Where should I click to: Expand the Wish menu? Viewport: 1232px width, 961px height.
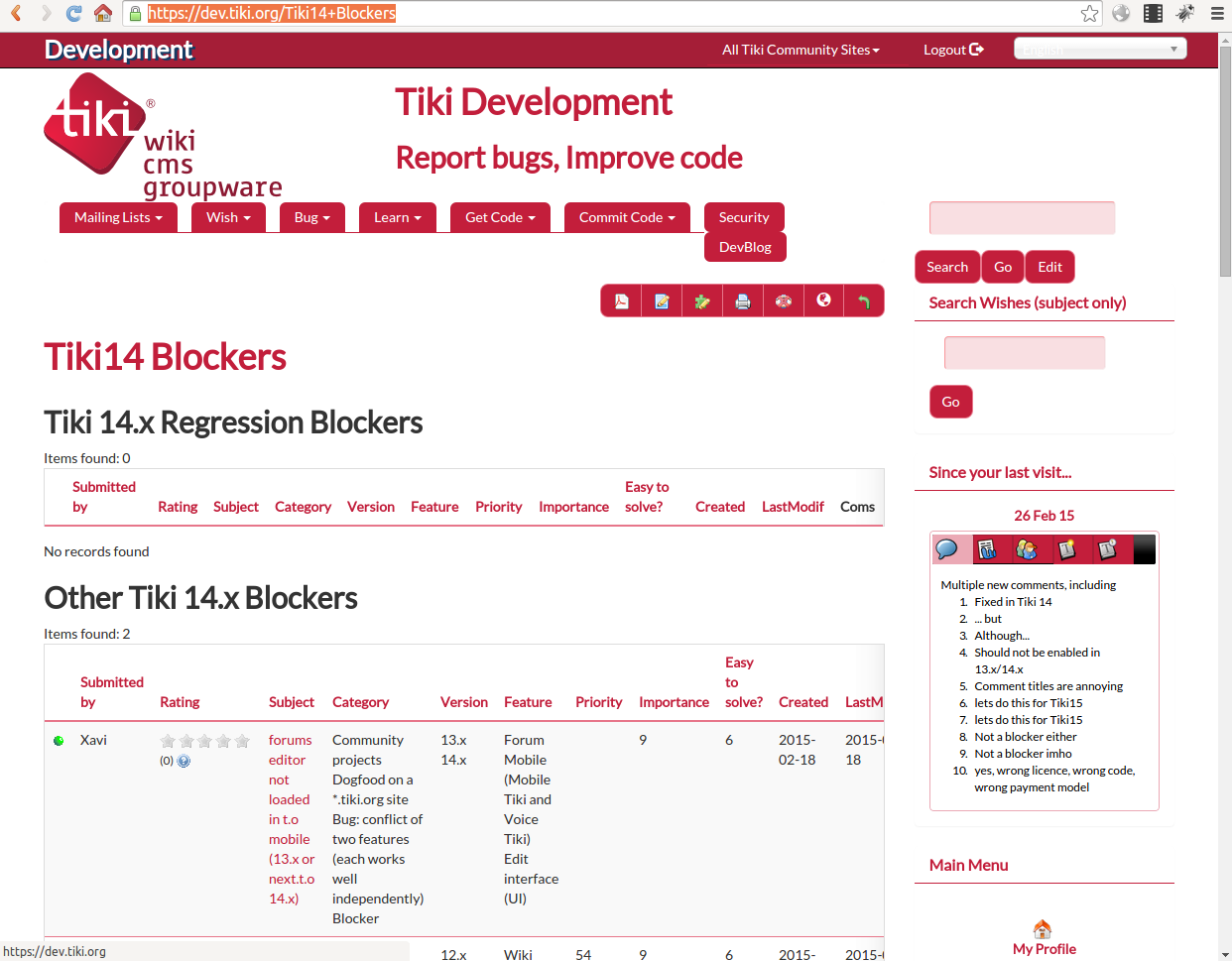point(228,217)
